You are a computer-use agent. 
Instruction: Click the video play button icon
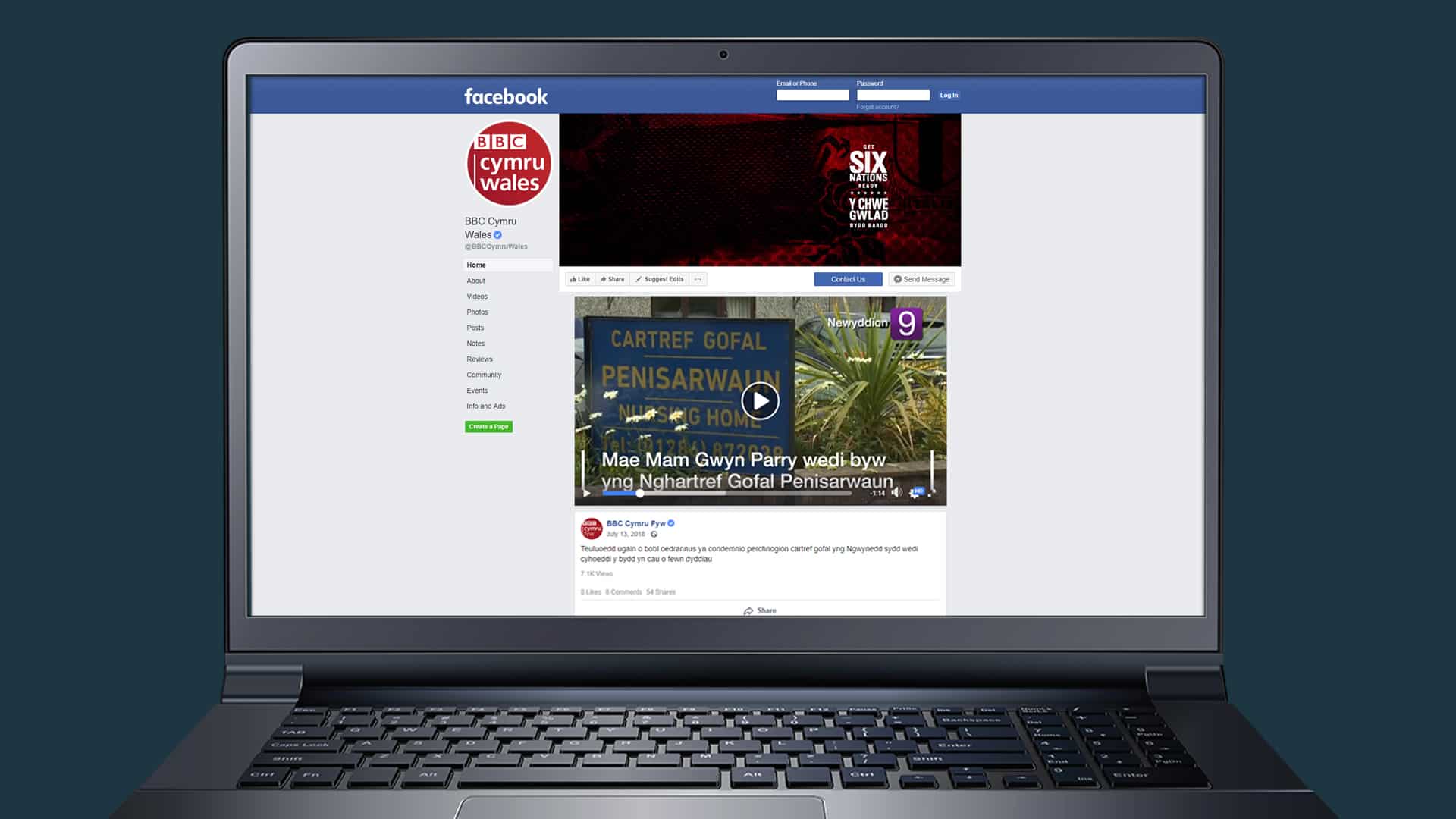tap(760, 400)
